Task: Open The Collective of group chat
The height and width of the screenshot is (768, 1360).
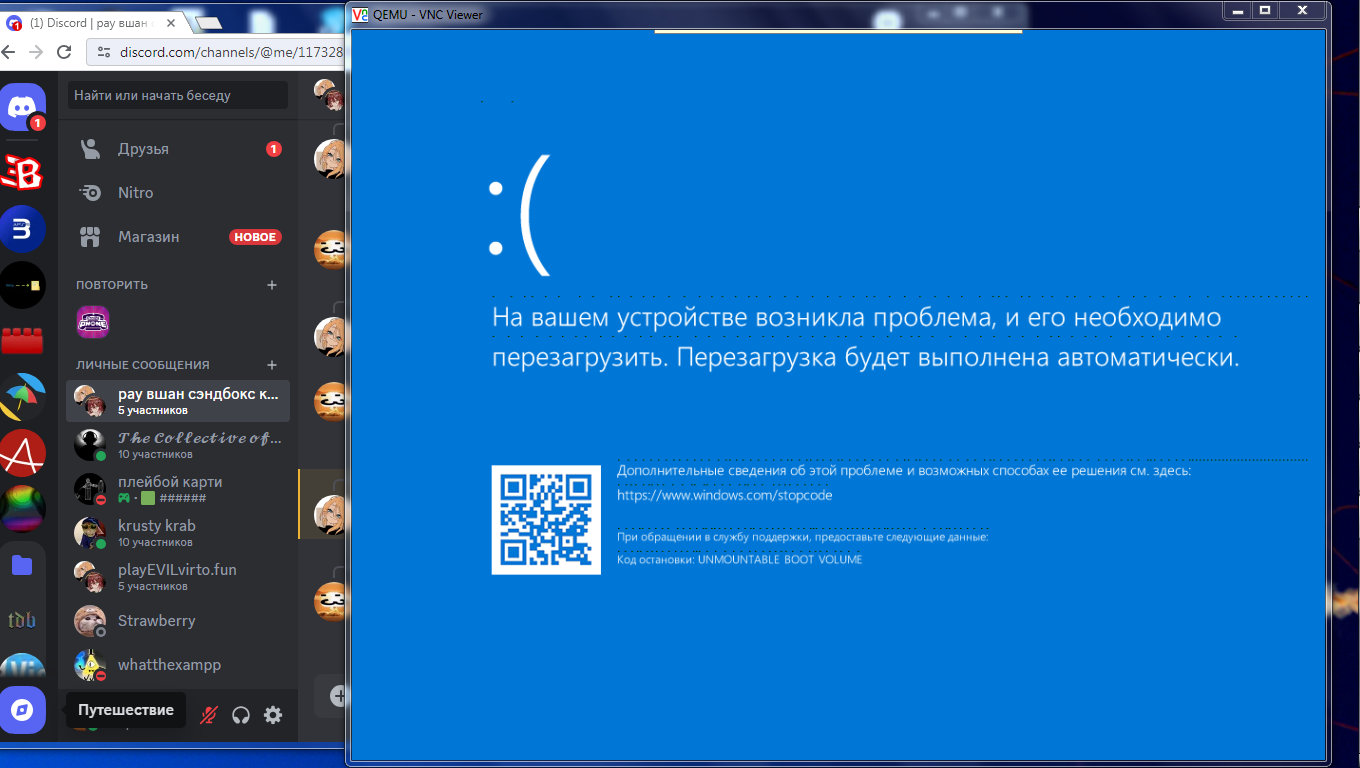Action: click(x=178, y=445)
